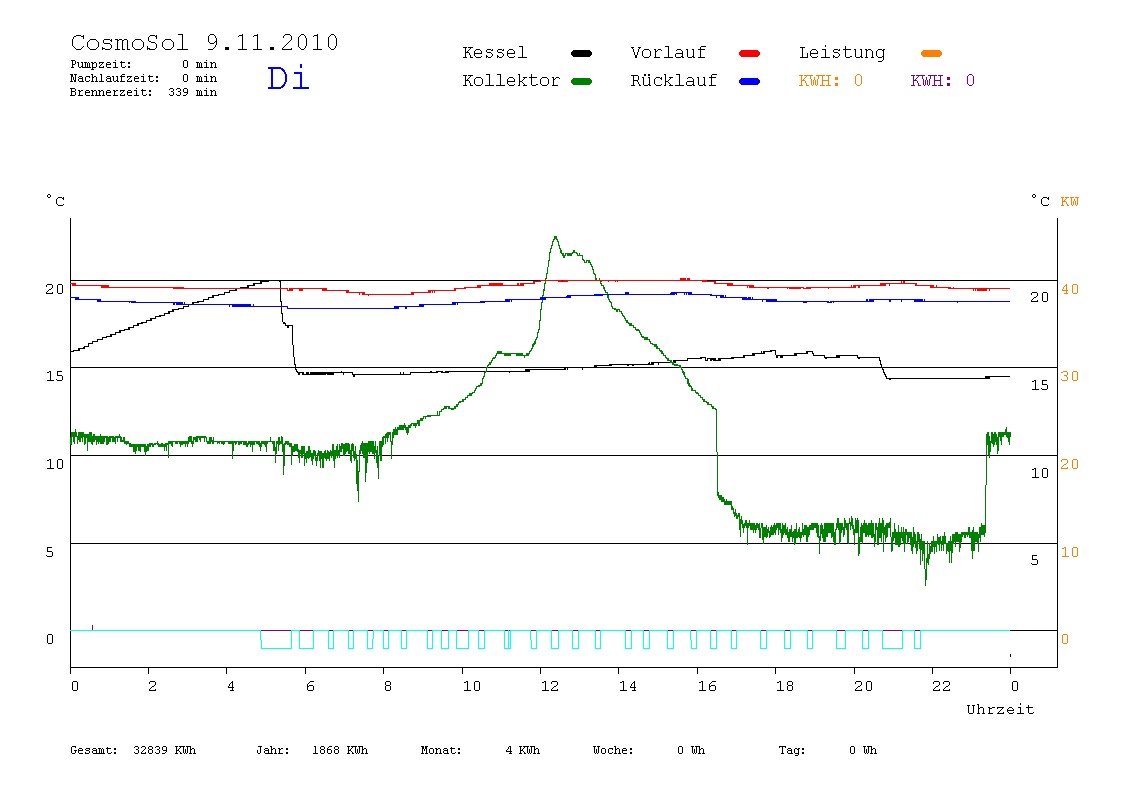Click the "14" hour label on time axis

click(627, 686)
